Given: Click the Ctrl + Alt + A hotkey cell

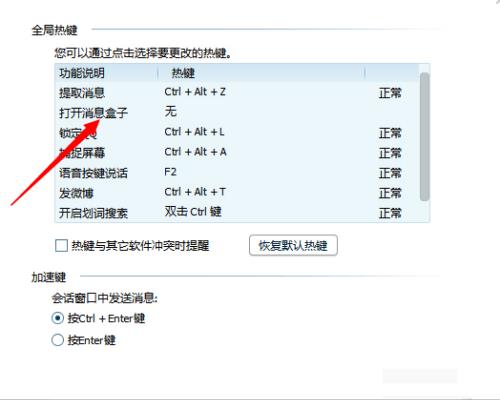Looking at the screenshot, I should click(x=195, y=152).
